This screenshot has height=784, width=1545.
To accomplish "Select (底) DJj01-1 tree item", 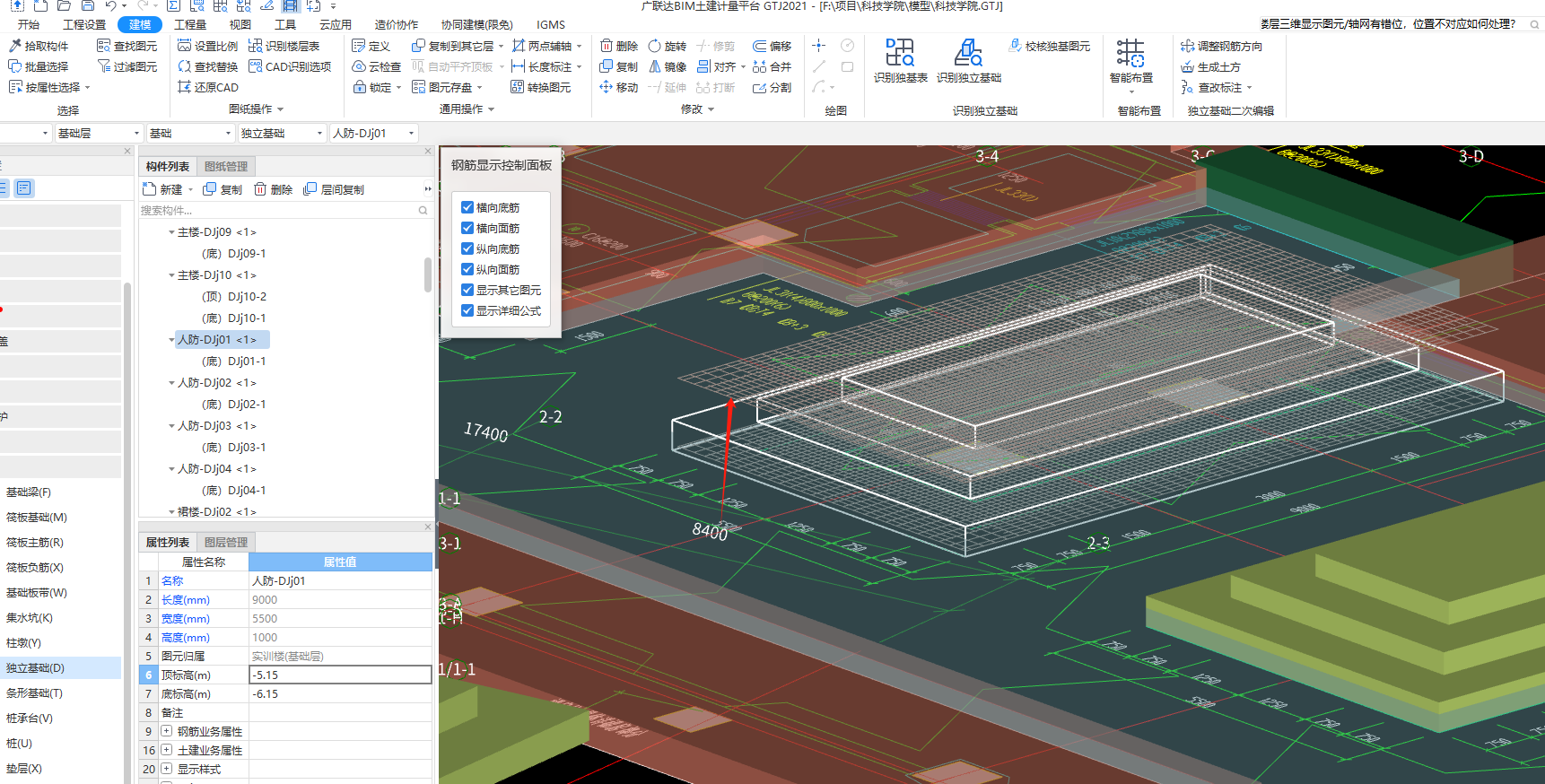I will [x=234, y=362].
